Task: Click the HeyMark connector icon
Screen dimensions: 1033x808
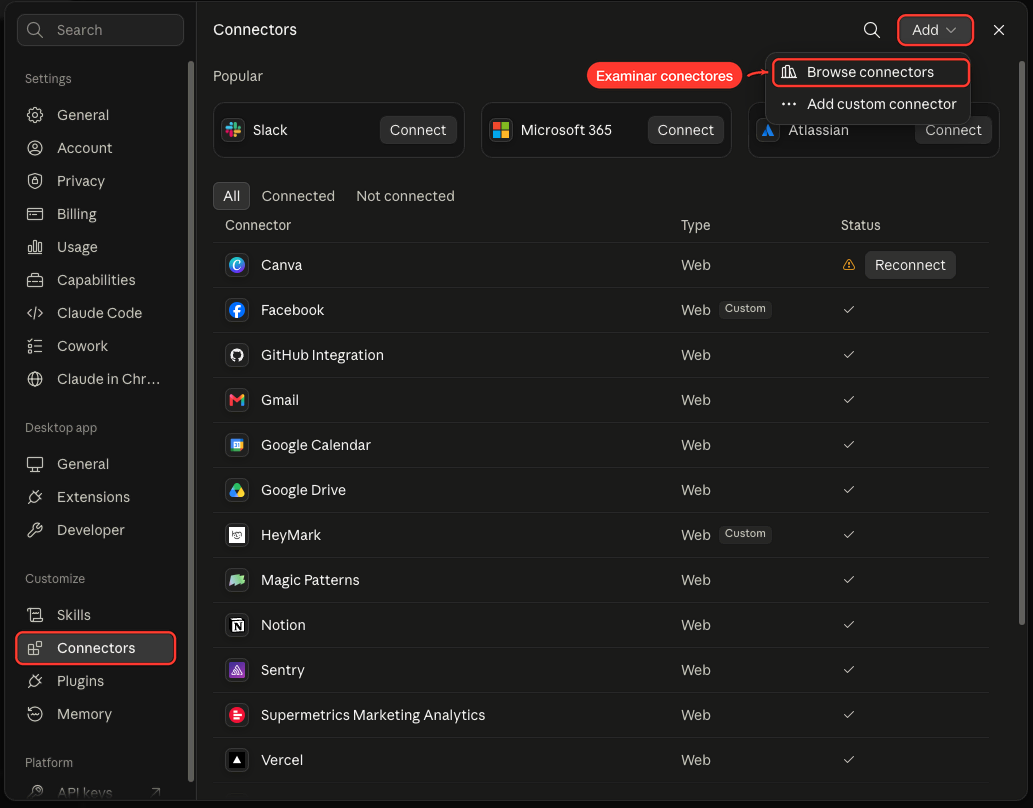Action: 237,535
